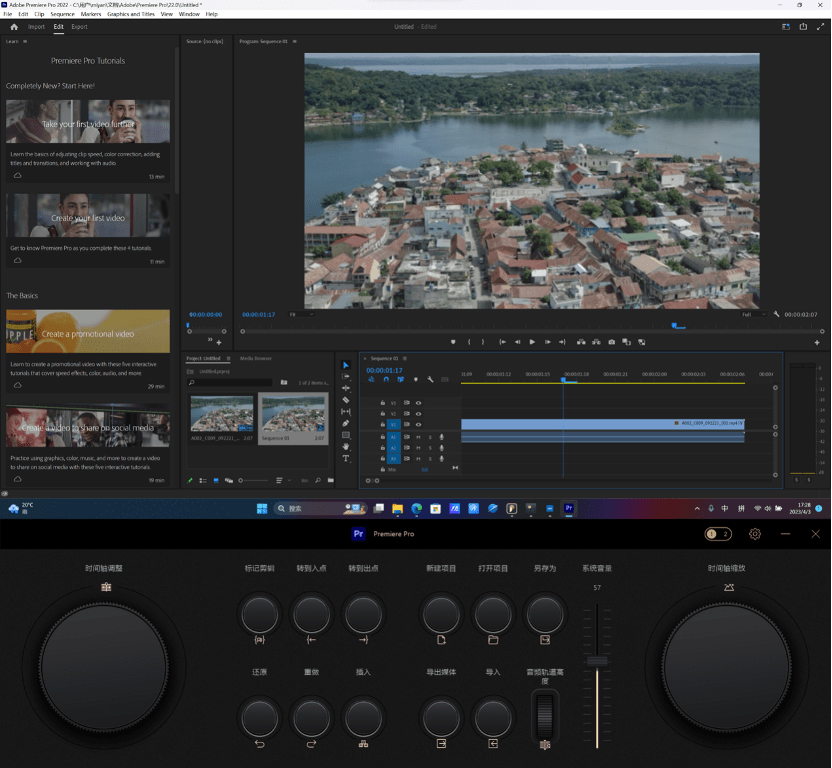Expand the hidden workspace panels chevron
Viewport: 832px width, 768px height.
point(208,341)
